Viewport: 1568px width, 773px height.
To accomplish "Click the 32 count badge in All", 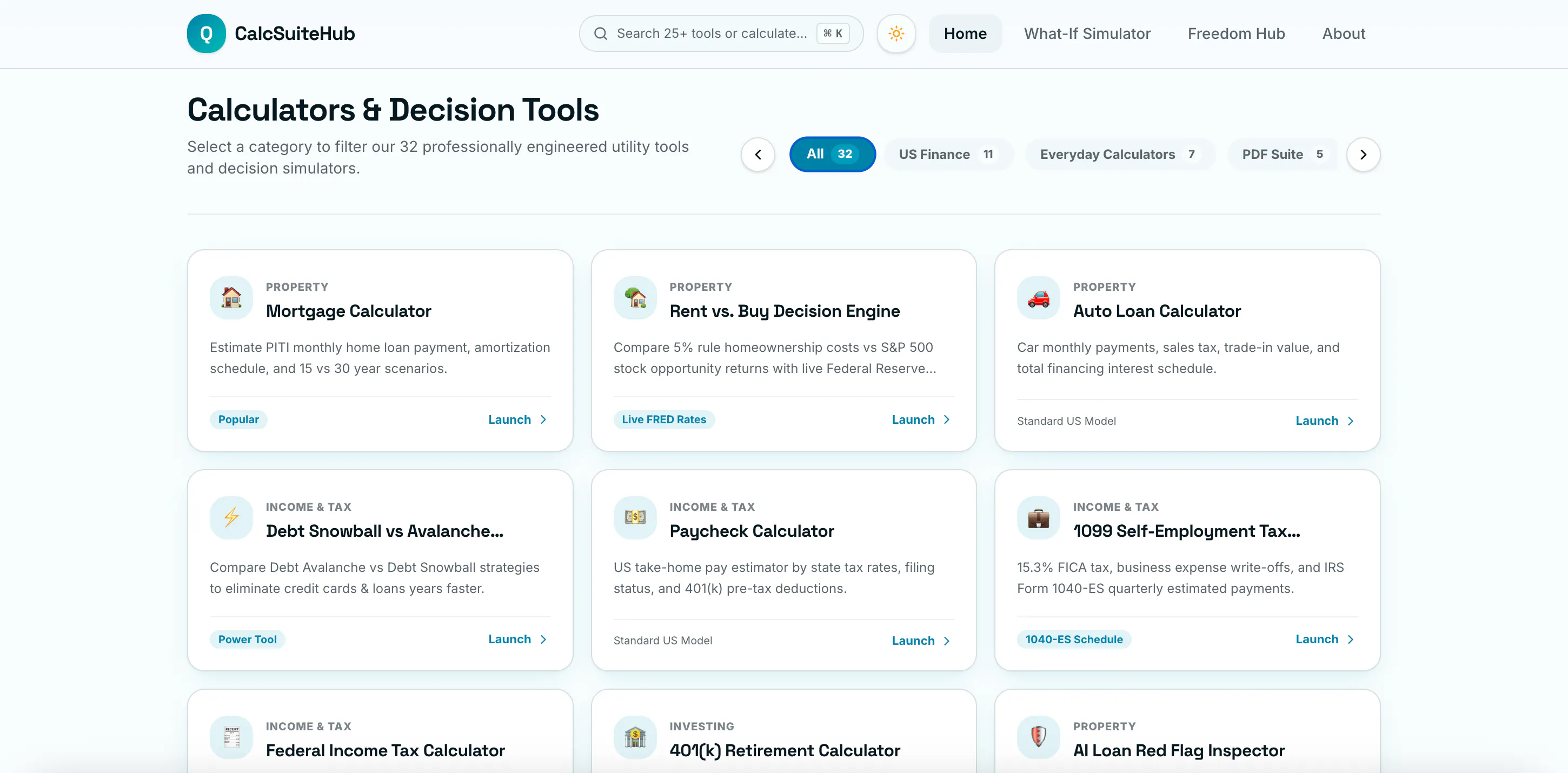I will pos(844,154).
